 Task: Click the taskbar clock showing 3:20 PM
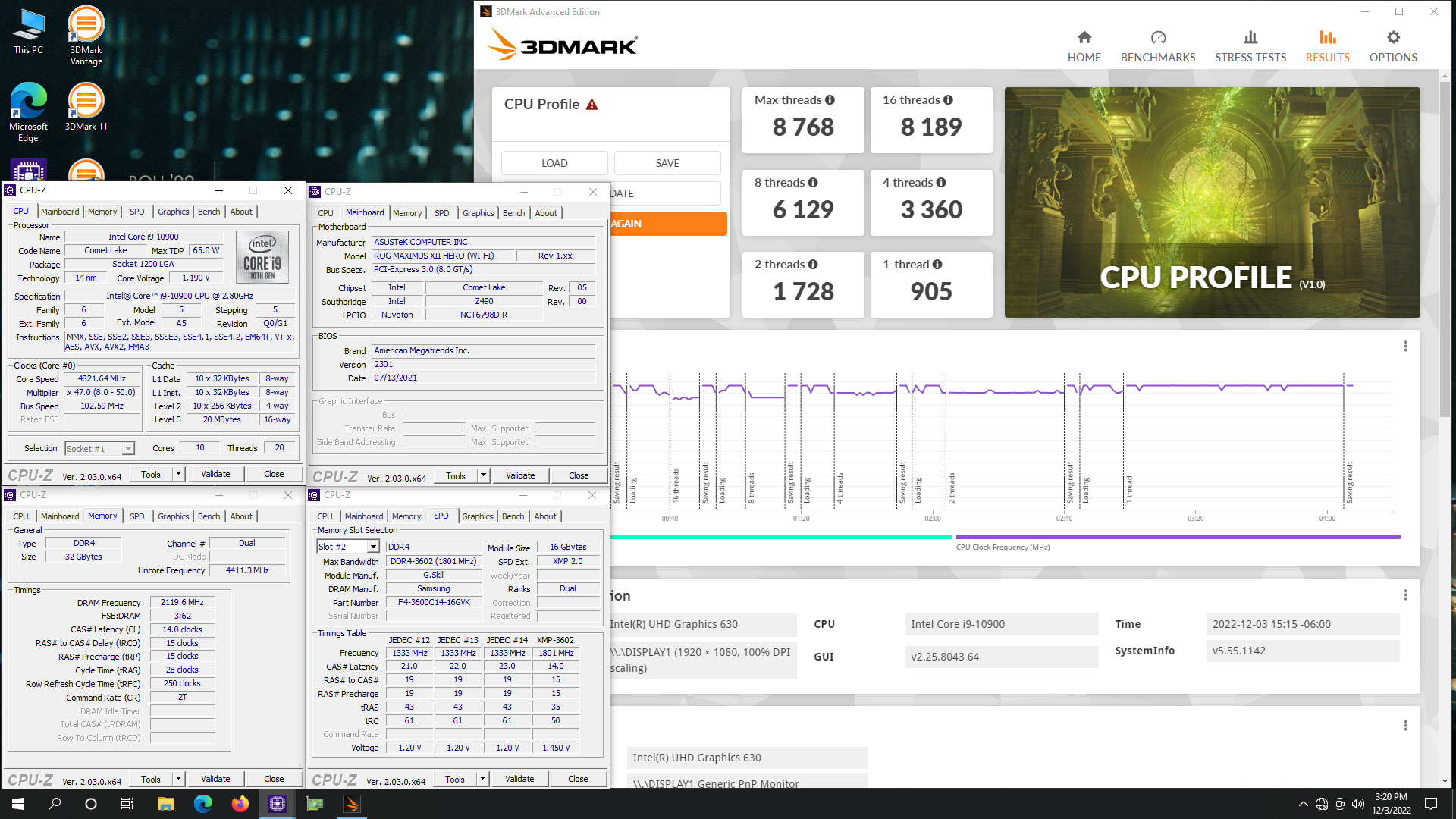point(1392,804)
